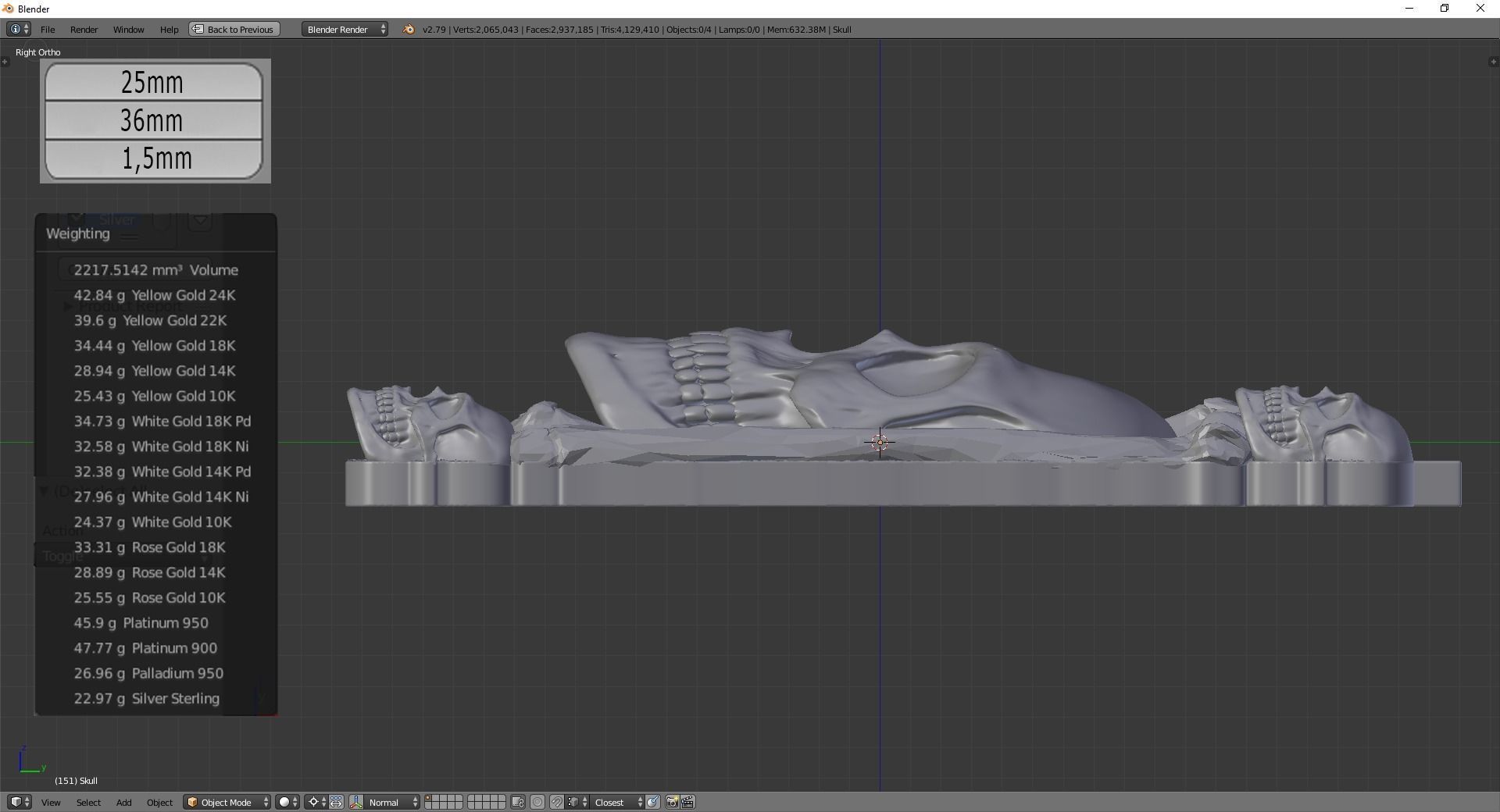Screen dimensions: 1500x812
Task: Click the 1,5mm dimension field
Action: 153,158
